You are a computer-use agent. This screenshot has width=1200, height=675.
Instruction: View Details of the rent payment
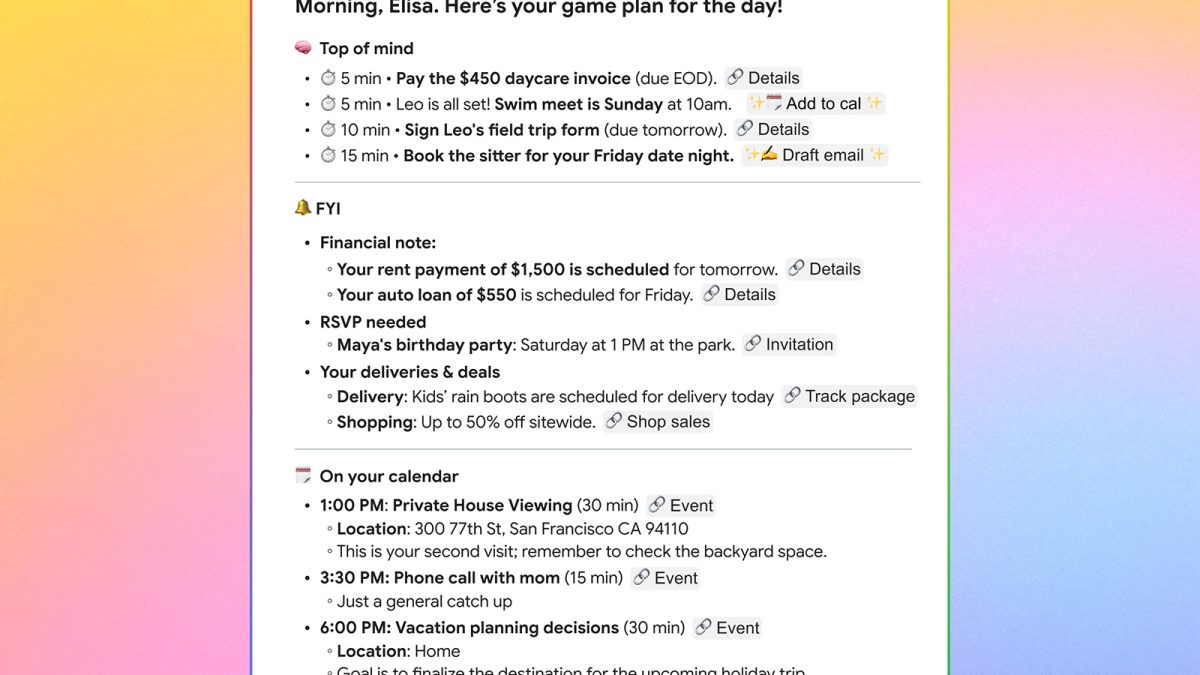(x=824, y=269)
